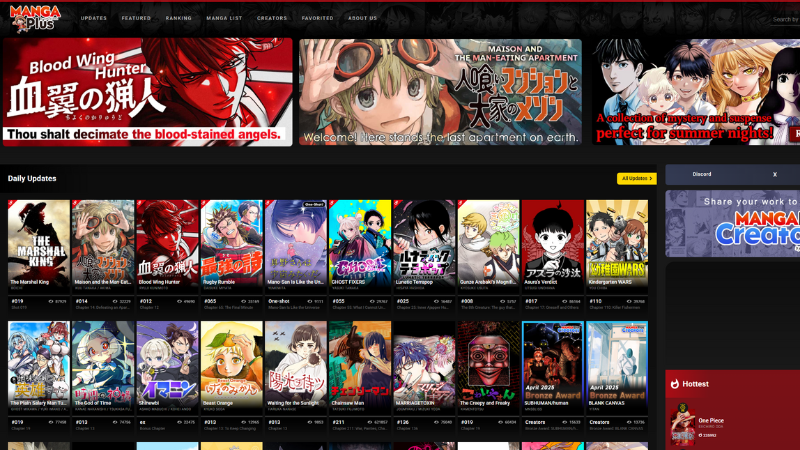Open the Rugby Rumble cover

(232, 246)
